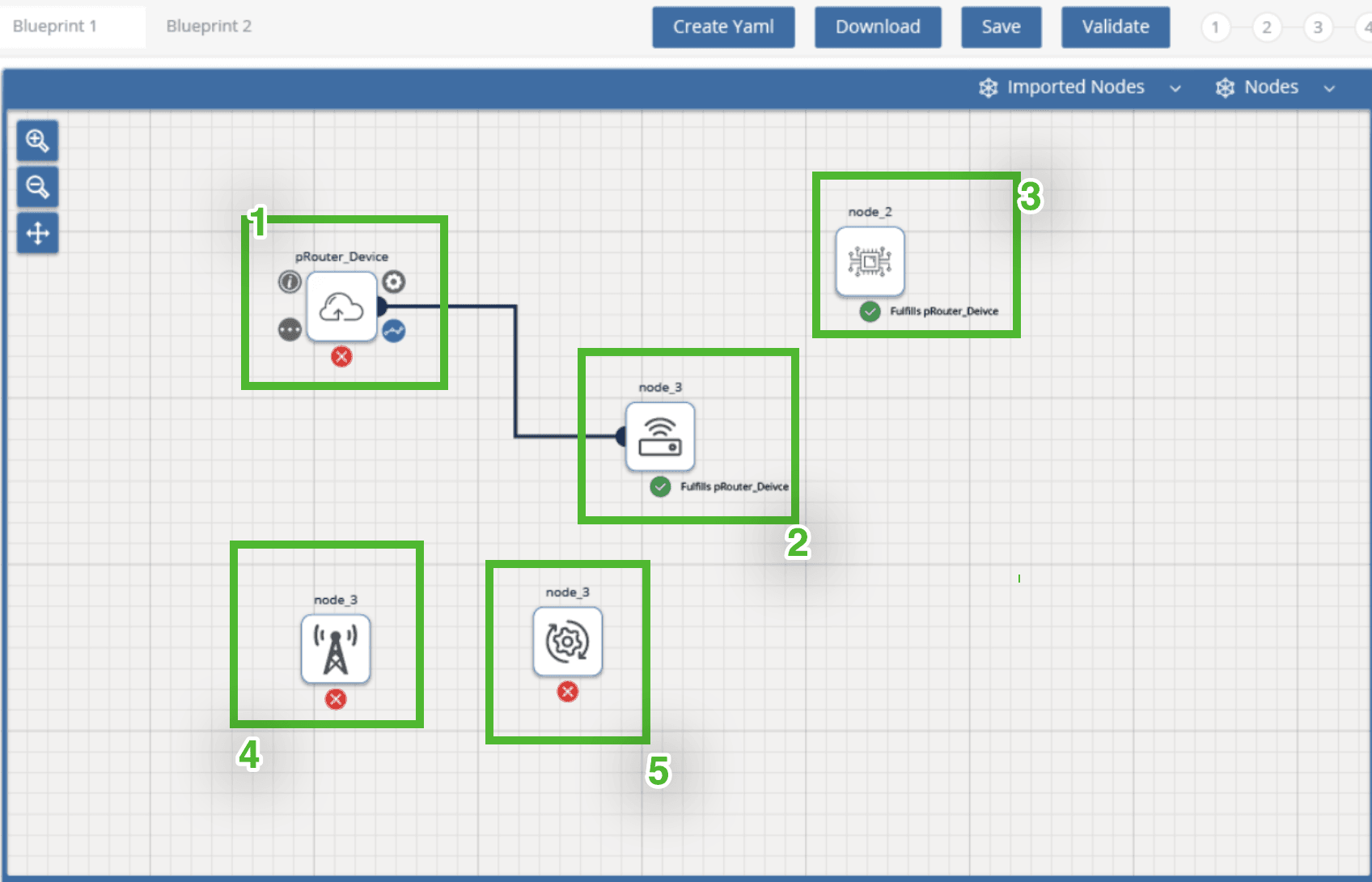Select the pan/move canvas tool

(x=37, y=234)
